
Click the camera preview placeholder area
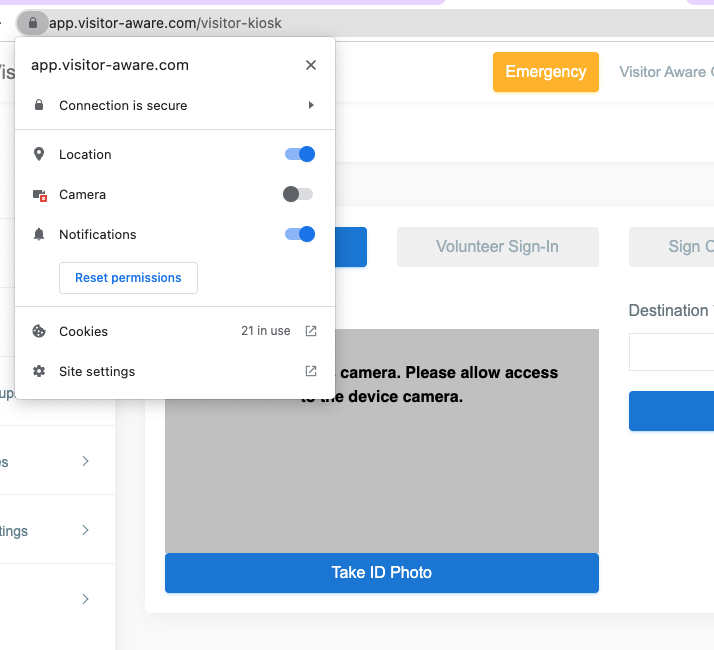pyautogui.click(x=382, y=441)
